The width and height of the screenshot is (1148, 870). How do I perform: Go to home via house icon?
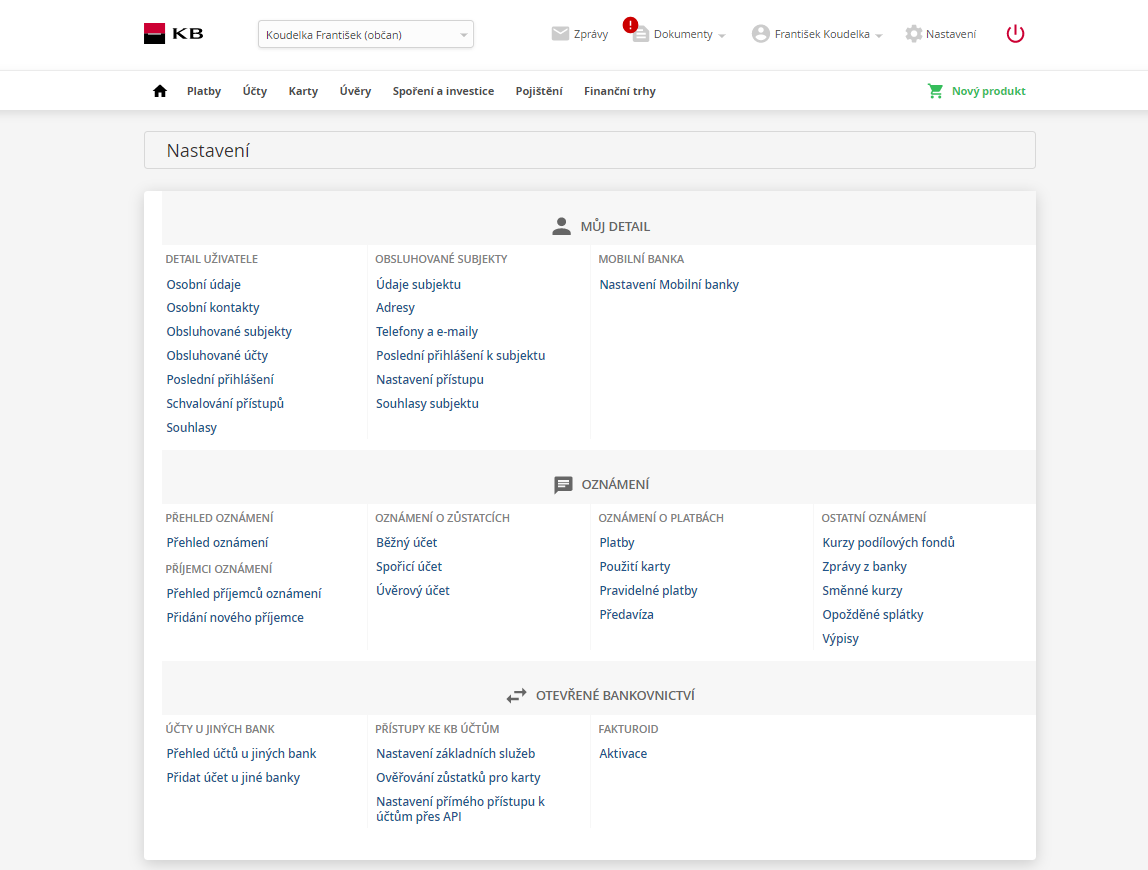click(160, 91)
